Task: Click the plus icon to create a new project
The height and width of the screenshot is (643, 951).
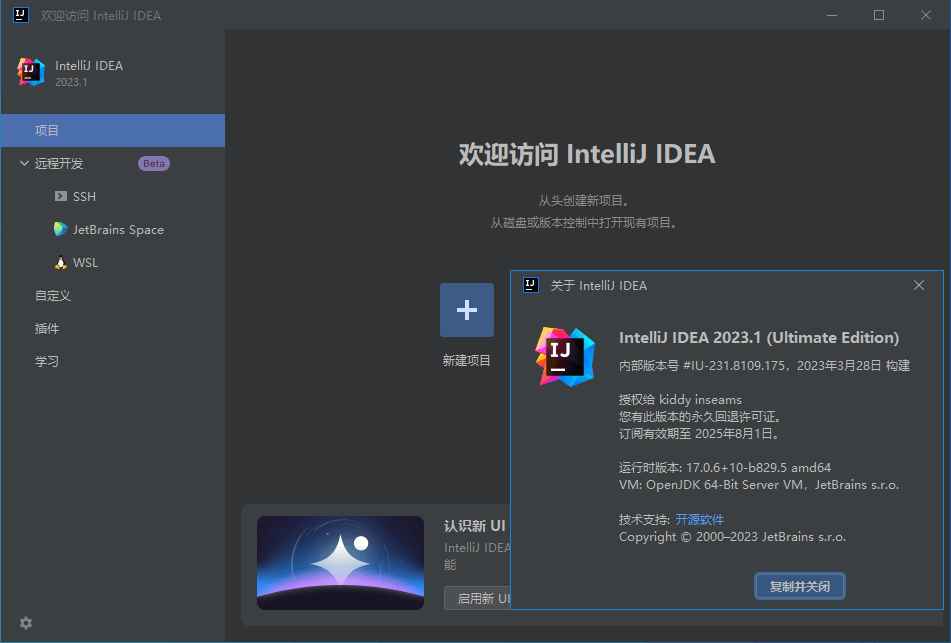Action: pyautogui.click(x=466, y=310)
